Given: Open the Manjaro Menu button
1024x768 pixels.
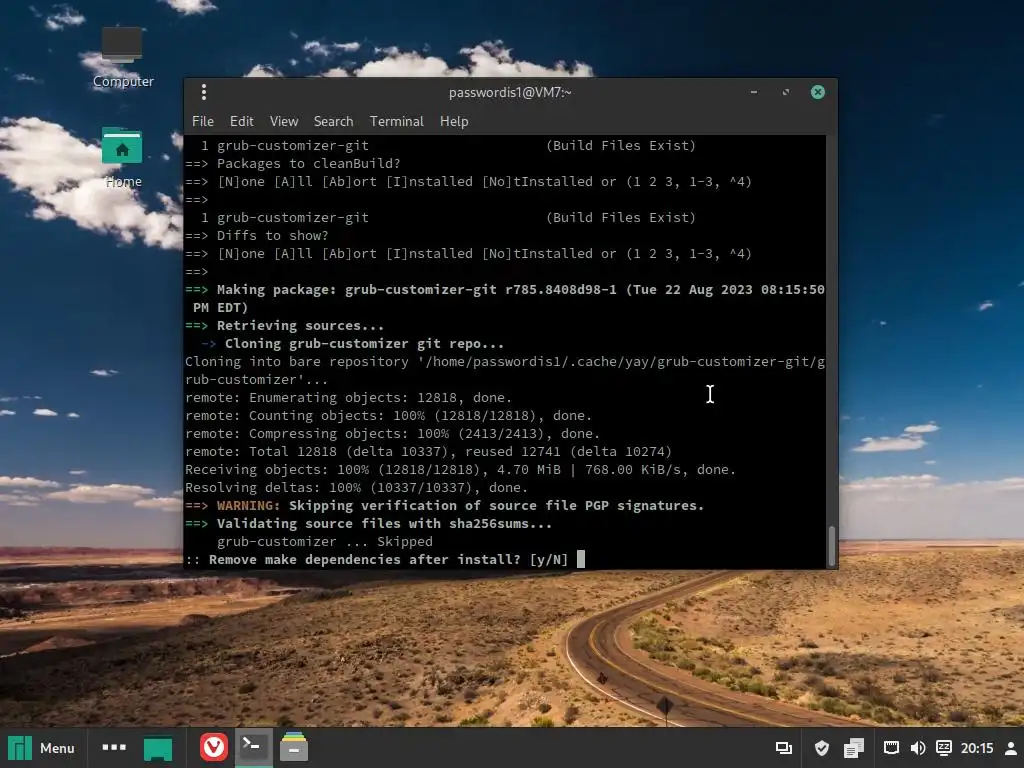Looking at the screenshot, I should pyautogui.click(x=40, y=748).
